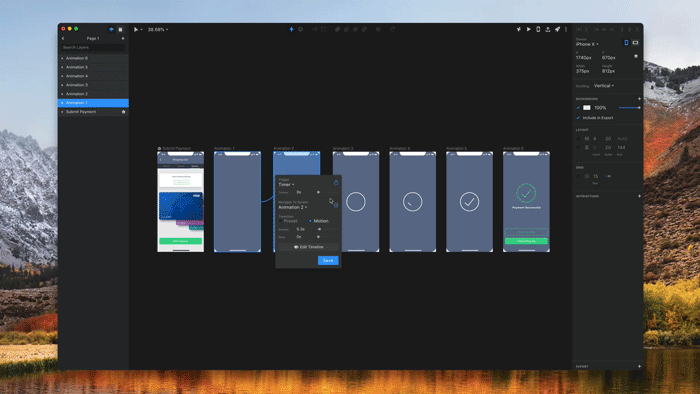700x394 pixels.
Task: Select the highlighted Animation 1 layer
Action: (93, 103)
